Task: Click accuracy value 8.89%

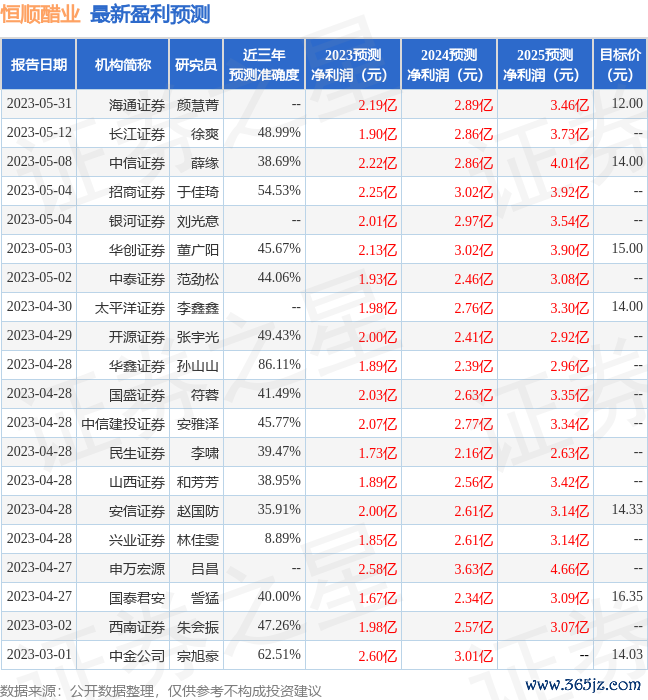Action: [282, 539]
